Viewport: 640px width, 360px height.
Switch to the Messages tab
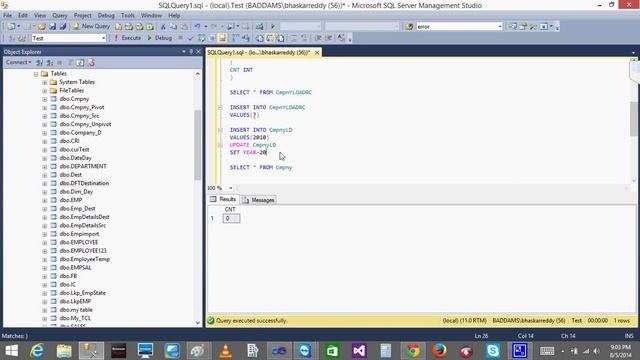pyautogui.click(x=258, y=200)
